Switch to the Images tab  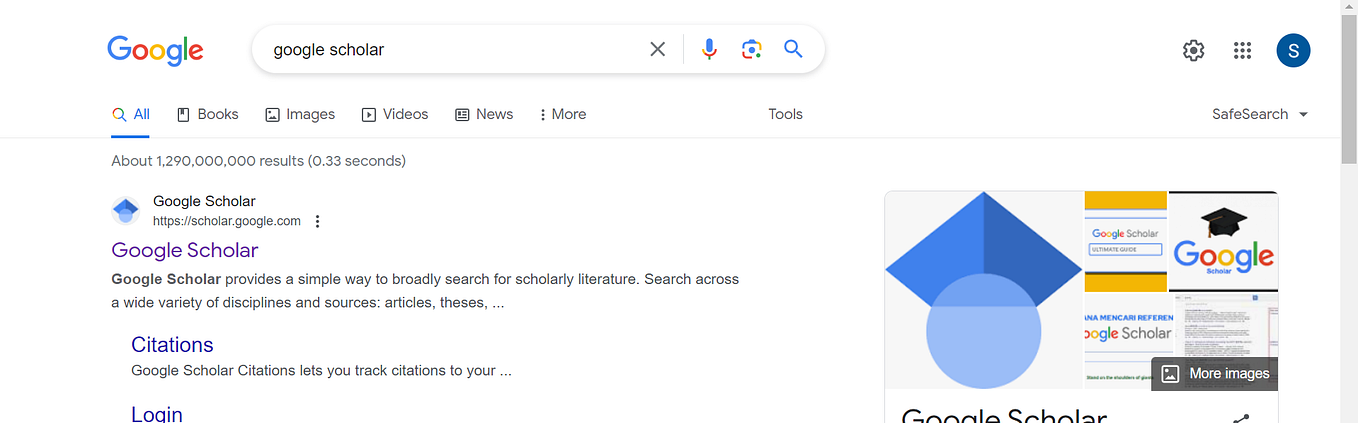[x=300, y=114]
